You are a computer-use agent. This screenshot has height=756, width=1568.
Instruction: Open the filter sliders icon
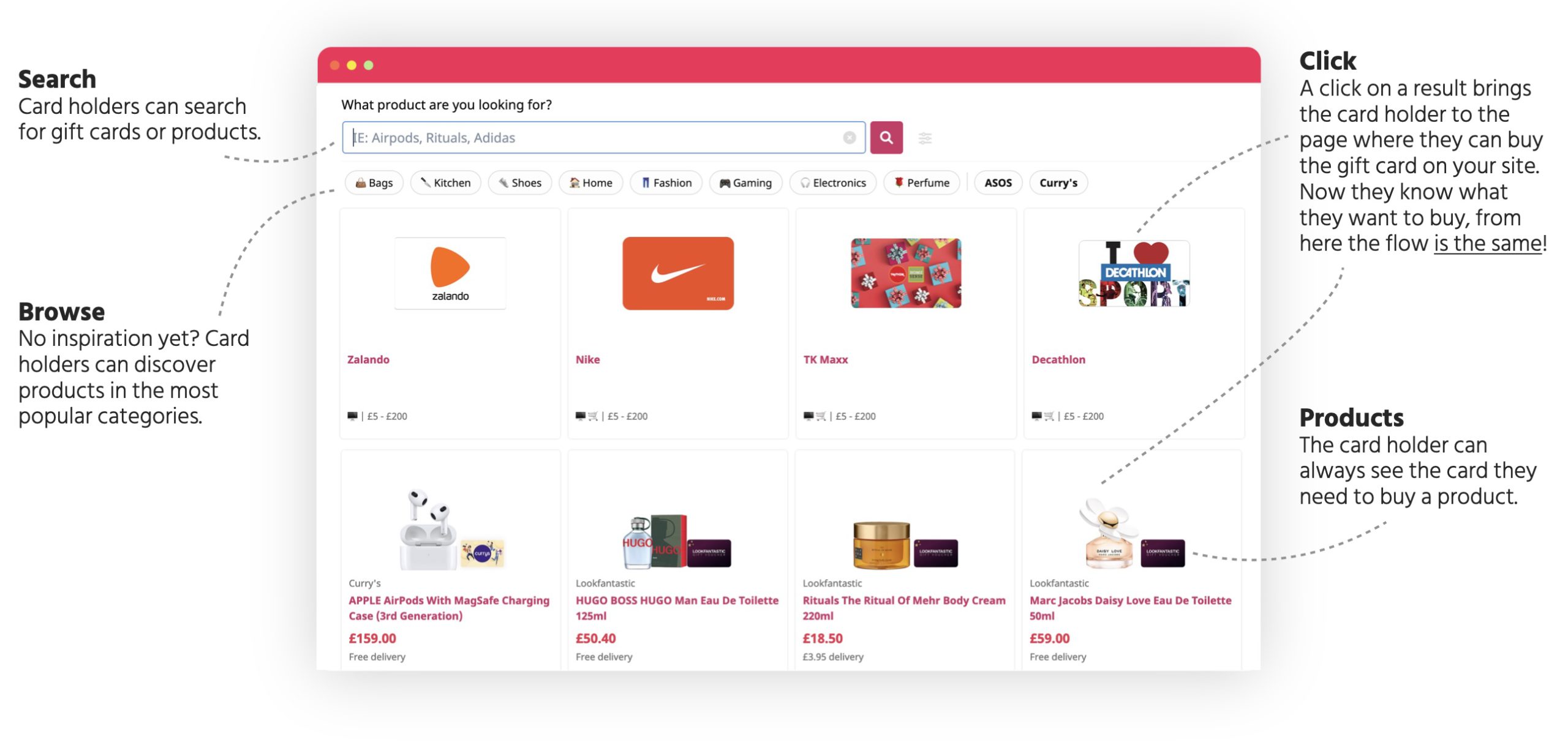click(x=924, y=138)
